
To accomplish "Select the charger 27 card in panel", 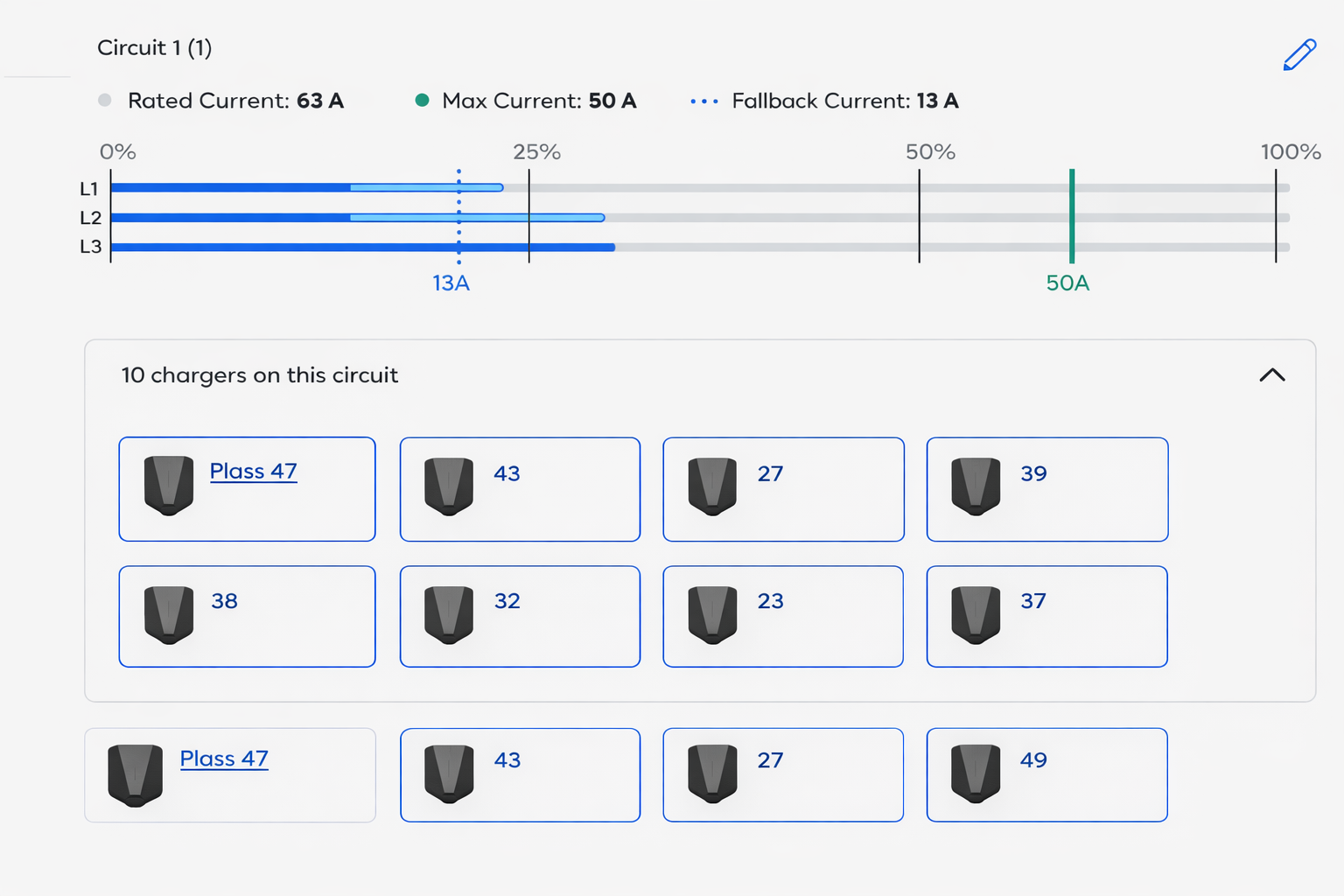I will click(x=783, y=489).
